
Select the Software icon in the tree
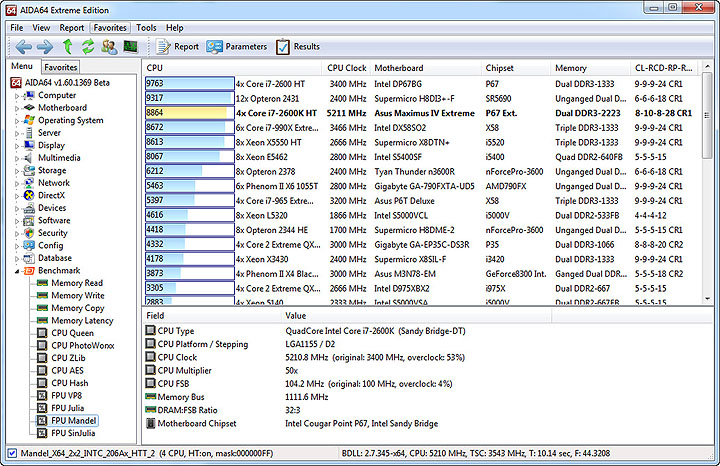[29, 220]
